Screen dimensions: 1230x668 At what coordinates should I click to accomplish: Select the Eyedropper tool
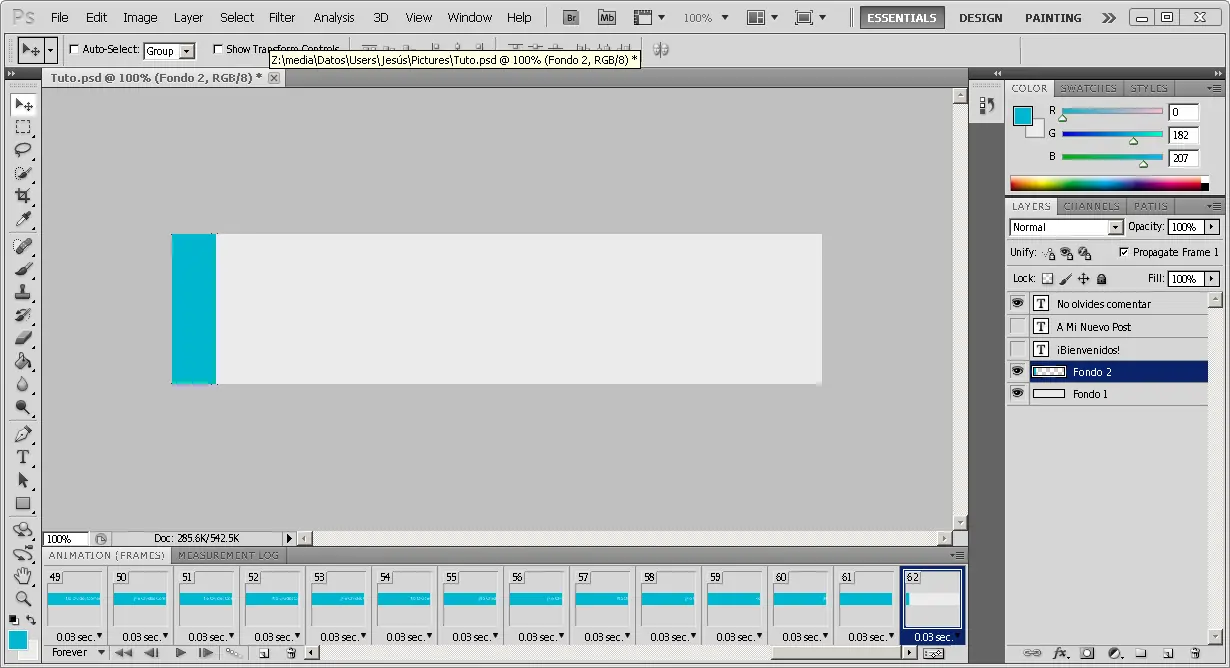[23, 219]
